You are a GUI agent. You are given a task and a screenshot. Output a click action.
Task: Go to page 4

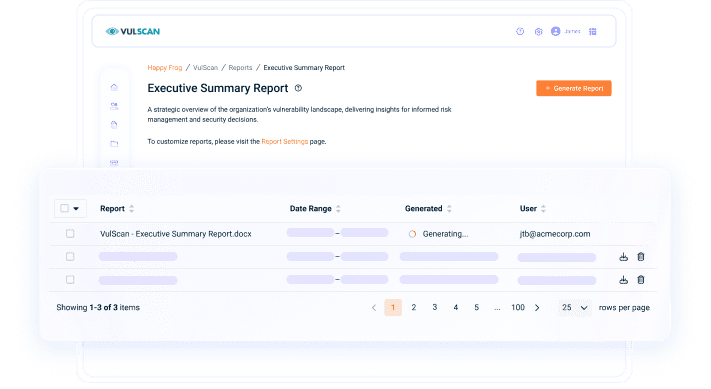456,307
